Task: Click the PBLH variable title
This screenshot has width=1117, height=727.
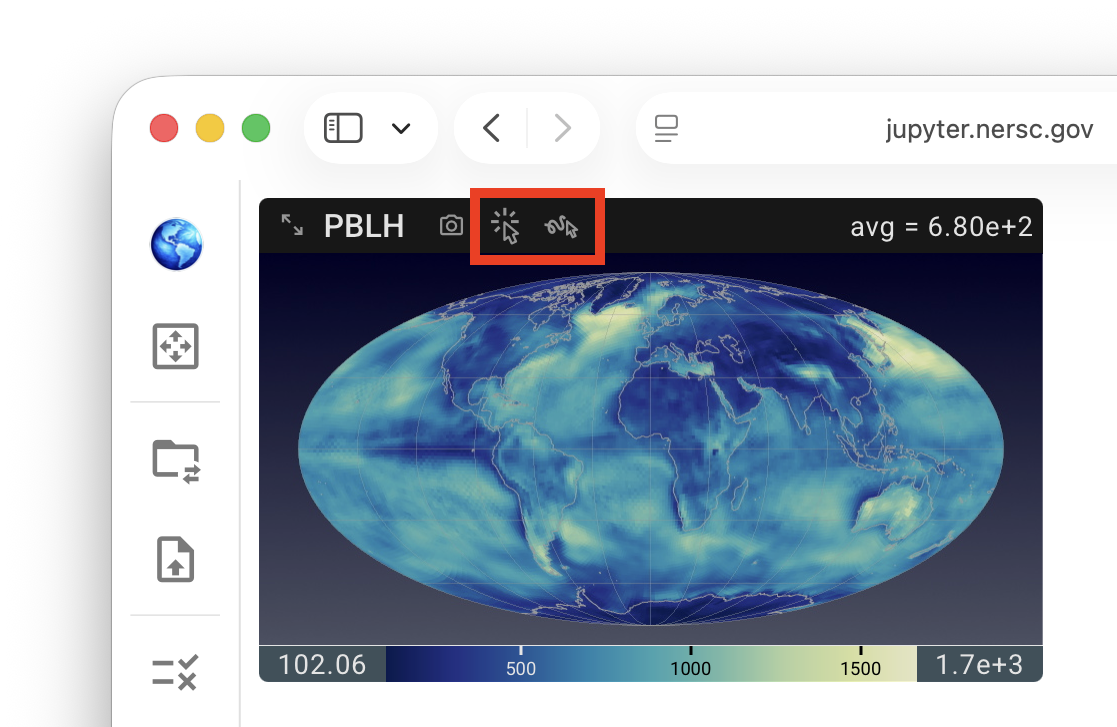Action: pyautogui.click(x=364, y=226)
